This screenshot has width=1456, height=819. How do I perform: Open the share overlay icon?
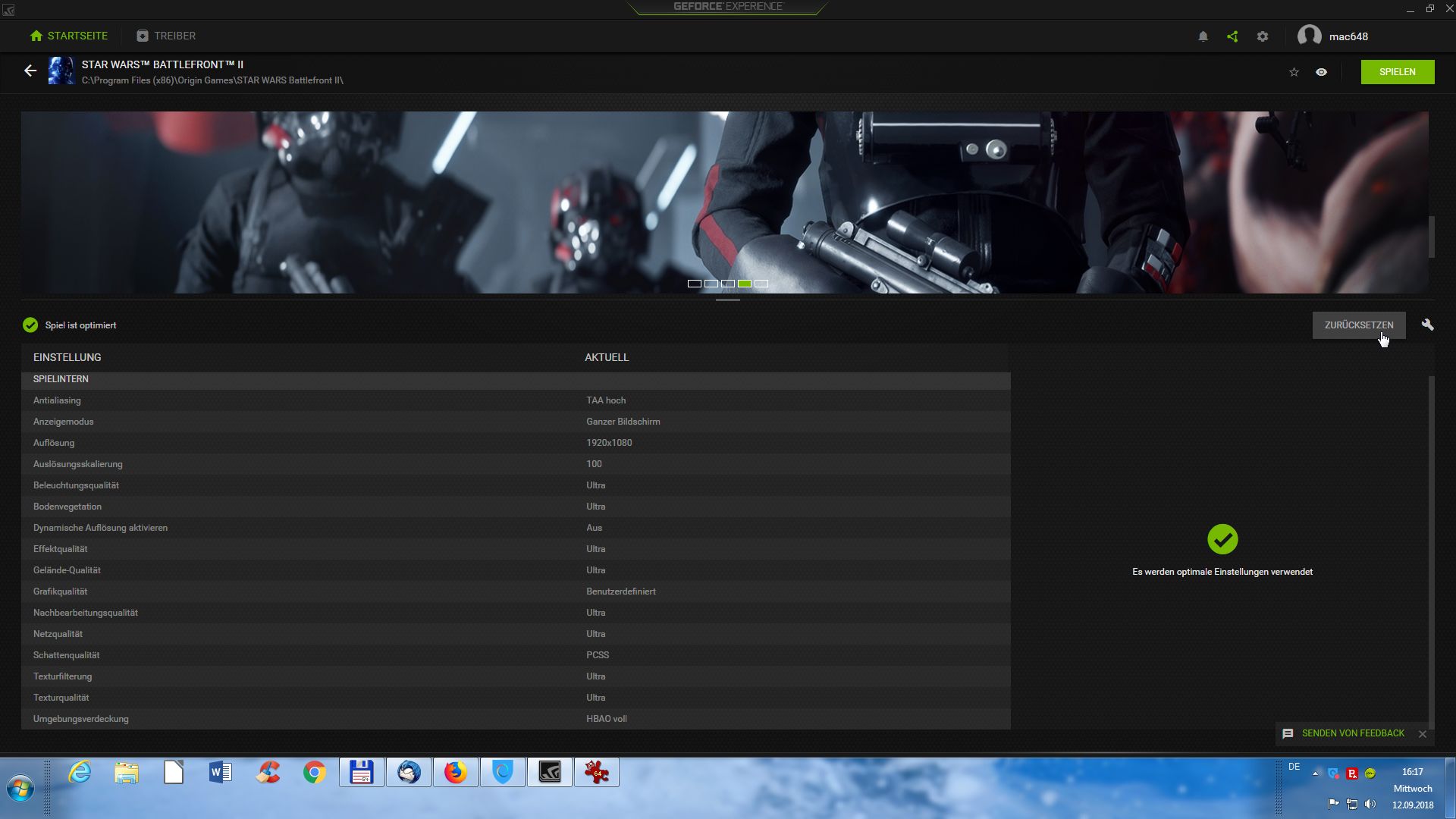coord(1232,36)
